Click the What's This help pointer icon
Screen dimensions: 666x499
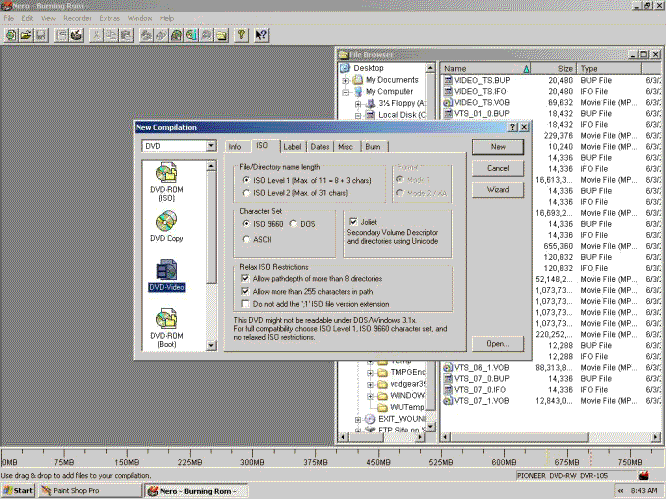click(261, 35)
